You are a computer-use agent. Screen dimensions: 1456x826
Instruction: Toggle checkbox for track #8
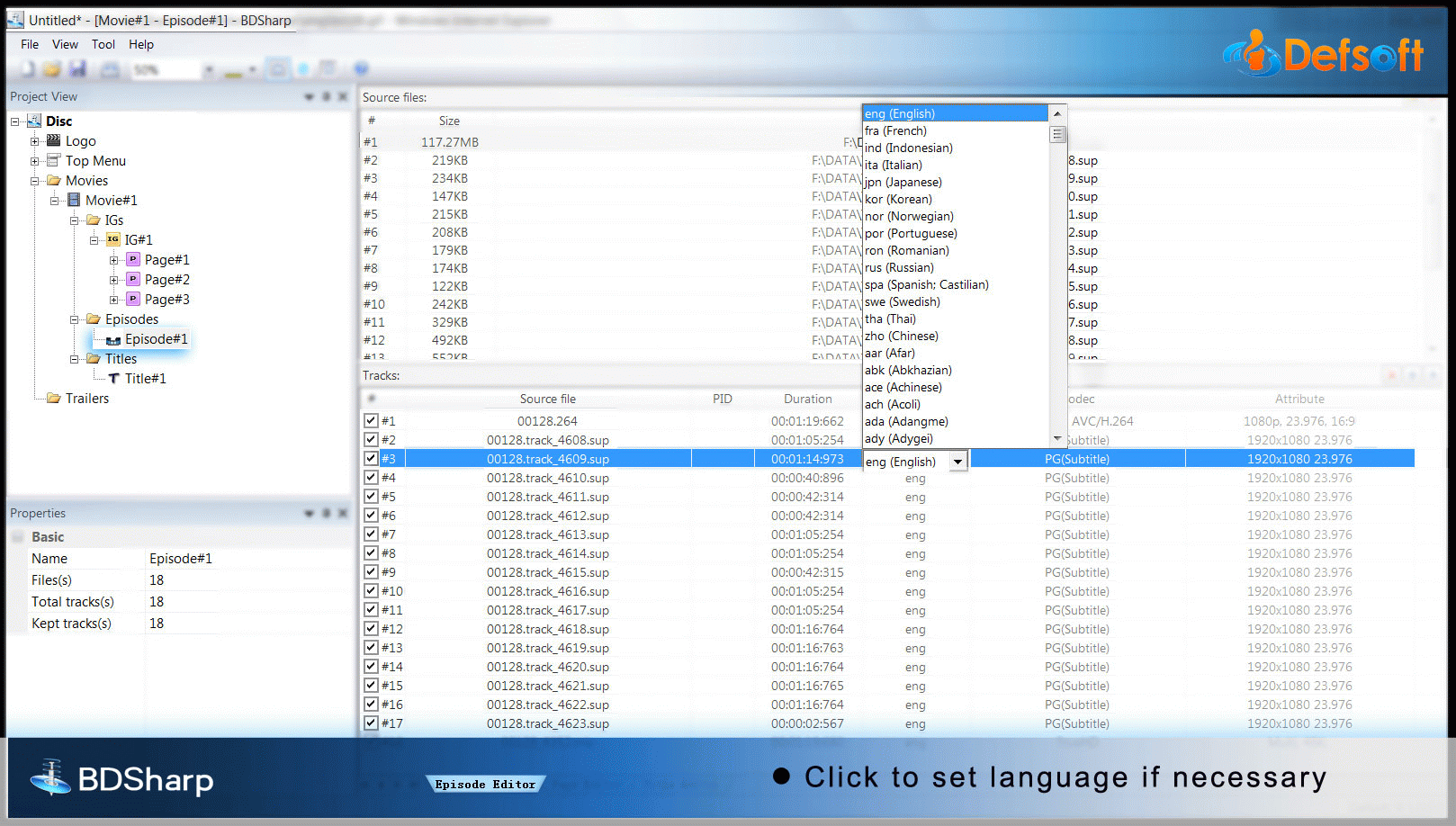pyautogui.click(x=371, y=552)
